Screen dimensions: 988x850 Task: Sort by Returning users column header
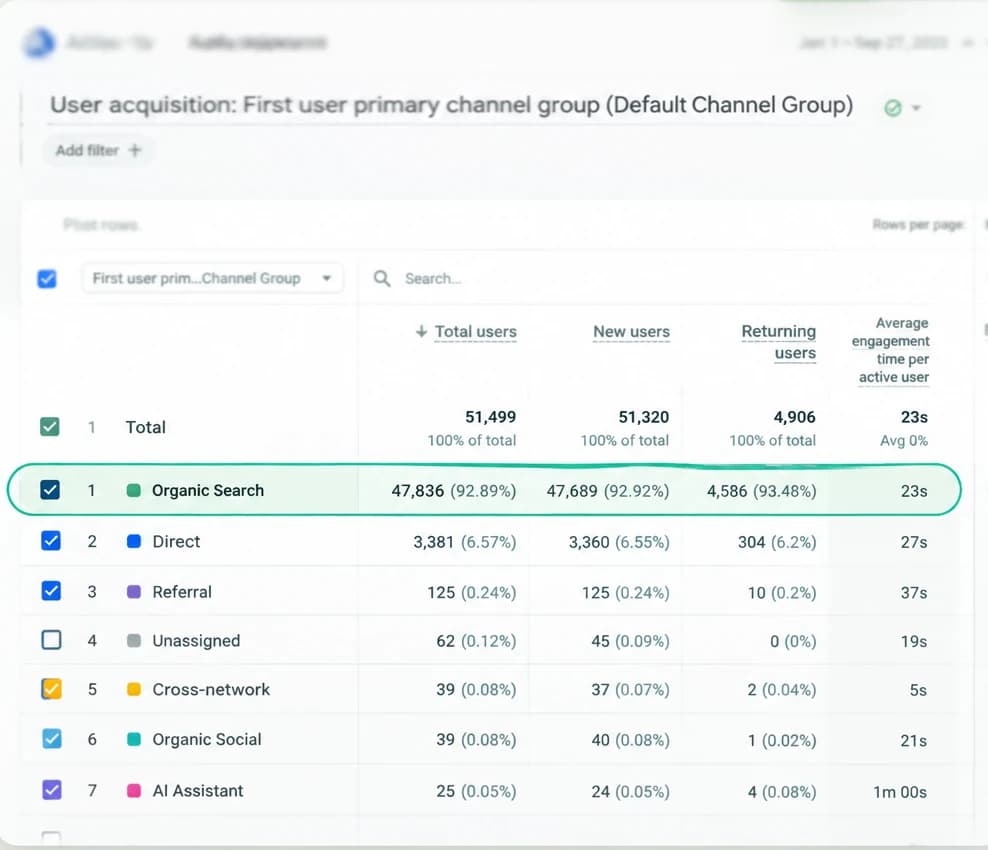click(x=779, y=342)
